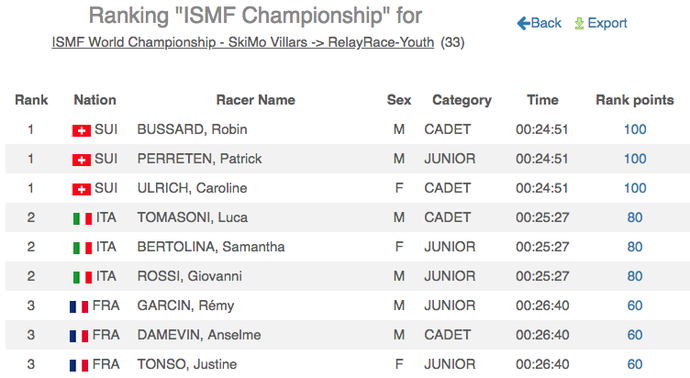Open the ISMF World Championship SkiMo Villars link
Screen dimensions: 690x378
click(243, 42)
